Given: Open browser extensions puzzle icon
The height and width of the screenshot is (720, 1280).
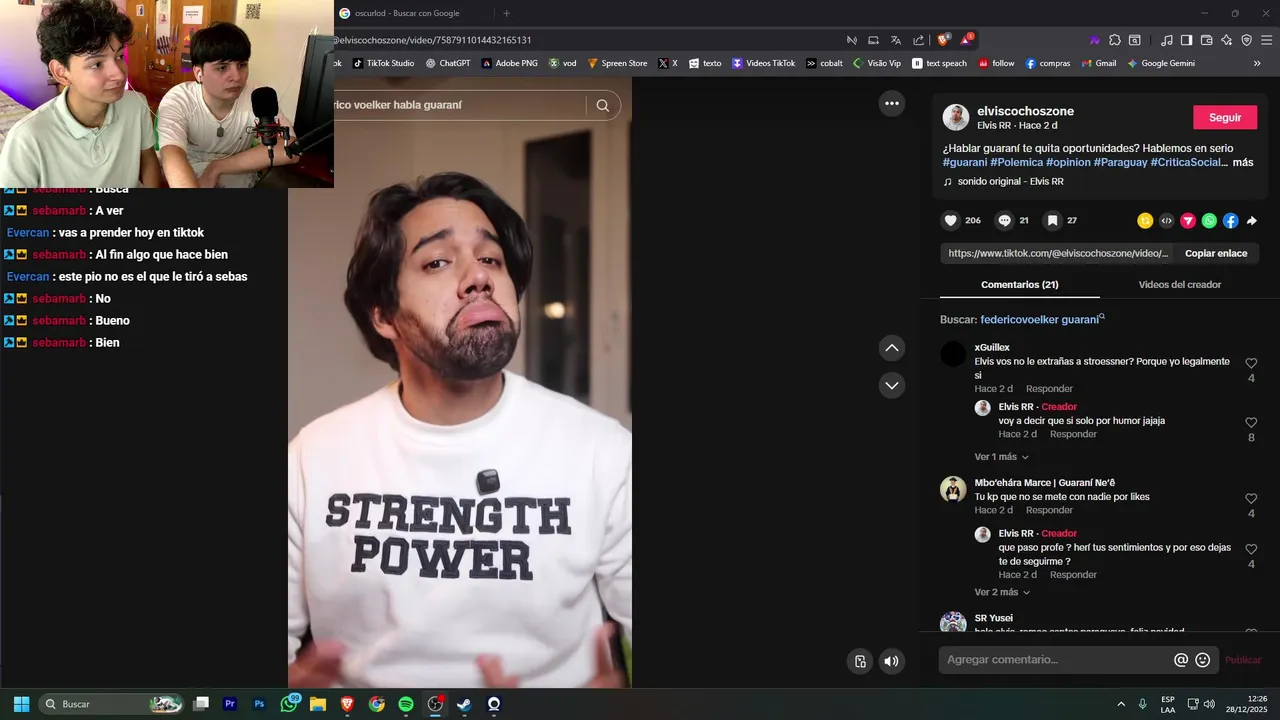Looking at the screenshot, I should 1115,40.
